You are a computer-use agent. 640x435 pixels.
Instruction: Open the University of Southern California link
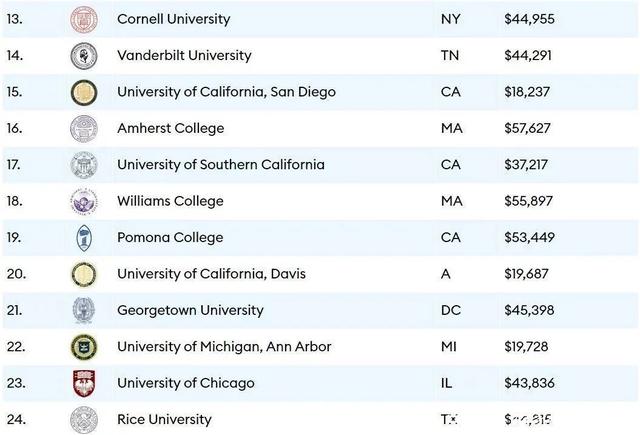pos(221,164)
